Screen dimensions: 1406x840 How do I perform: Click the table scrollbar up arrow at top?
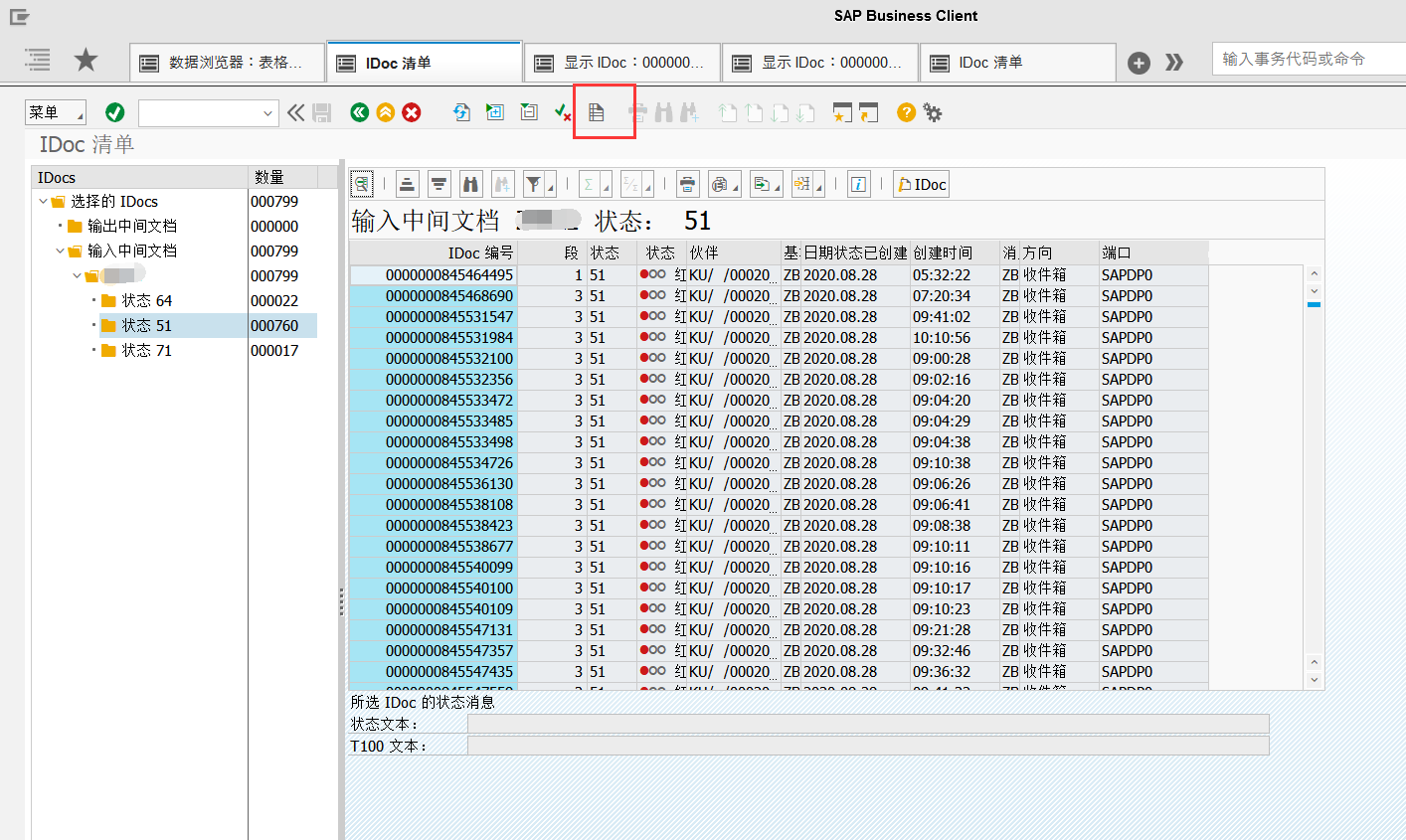click(1314, 273)
